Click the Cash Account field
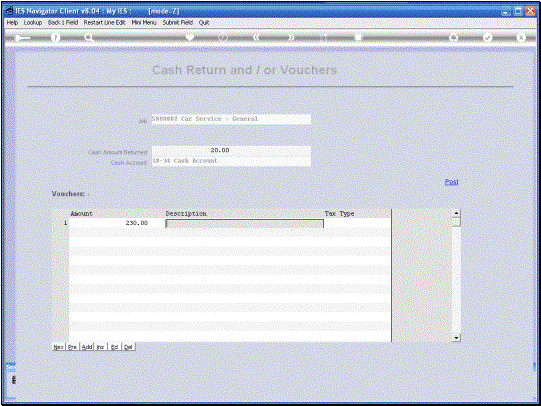The height and width of the screenshot is (406, 541). [x=231, y=161]
